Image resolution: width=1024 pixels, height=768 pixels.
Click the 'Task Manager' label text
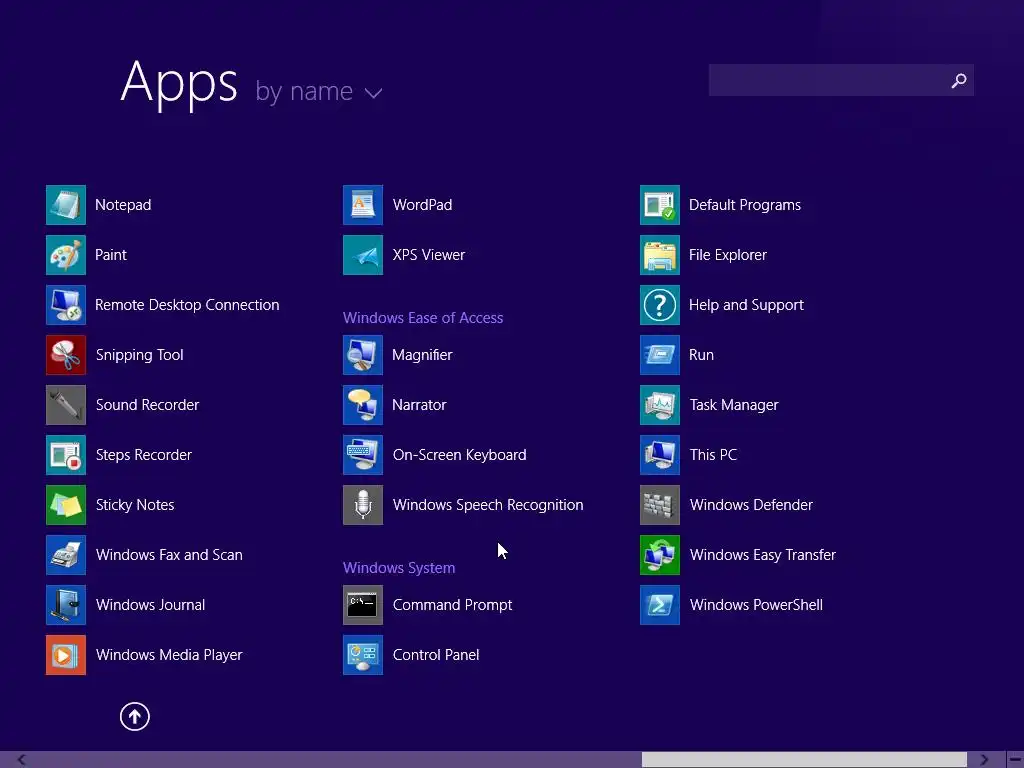(734, 405)
